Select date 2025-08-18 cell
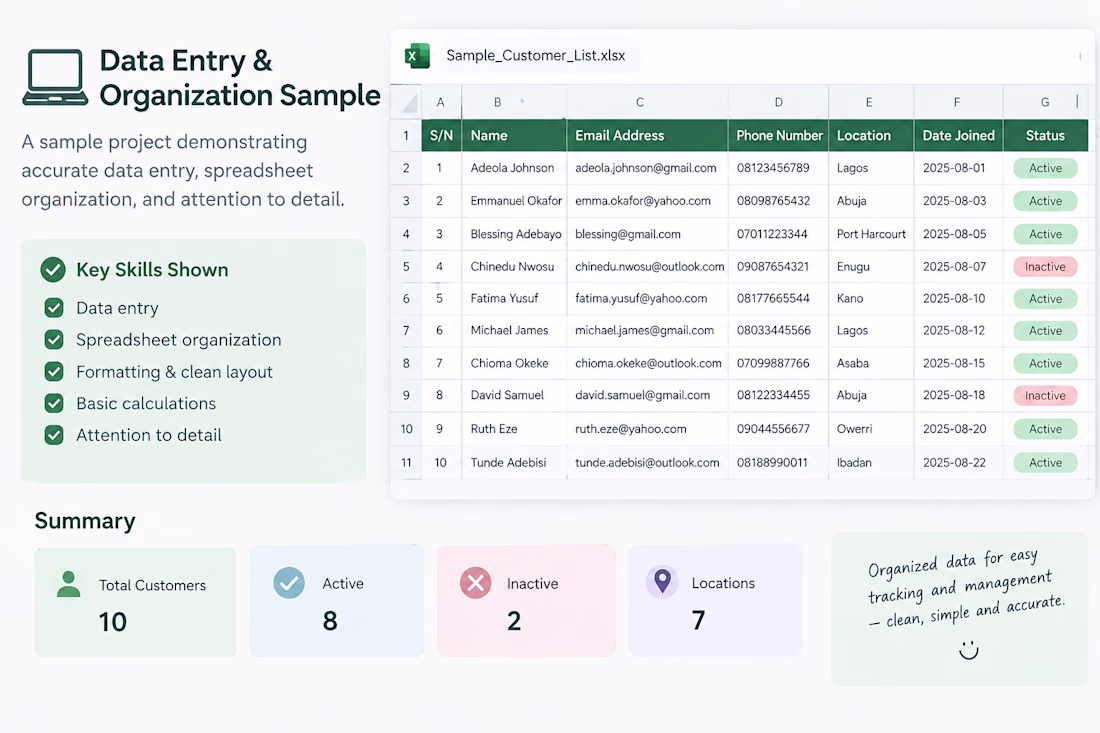The image size is (1100, 733). 958,395
